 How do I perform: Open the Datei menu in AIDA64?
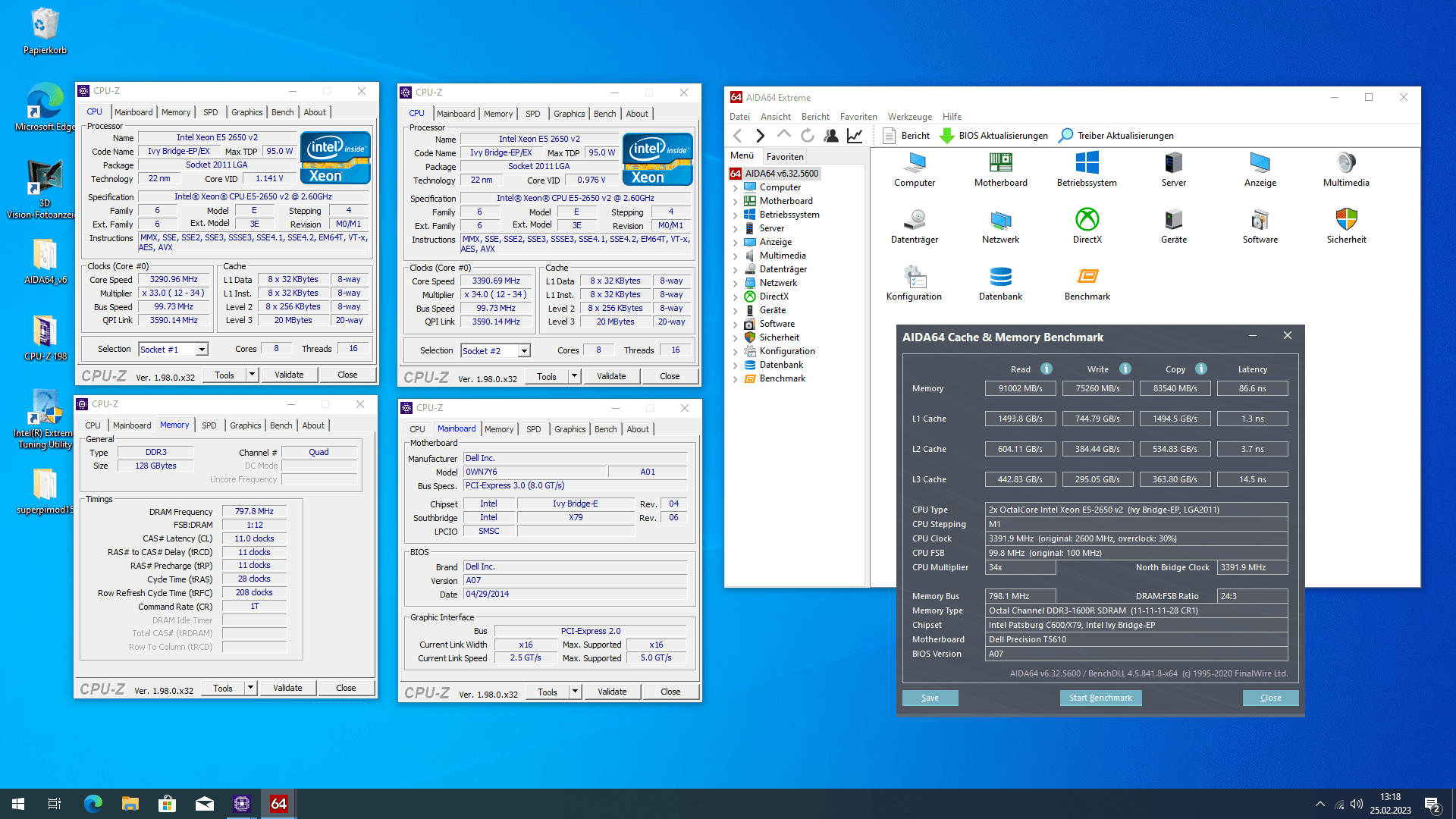[x=739, y=117]
